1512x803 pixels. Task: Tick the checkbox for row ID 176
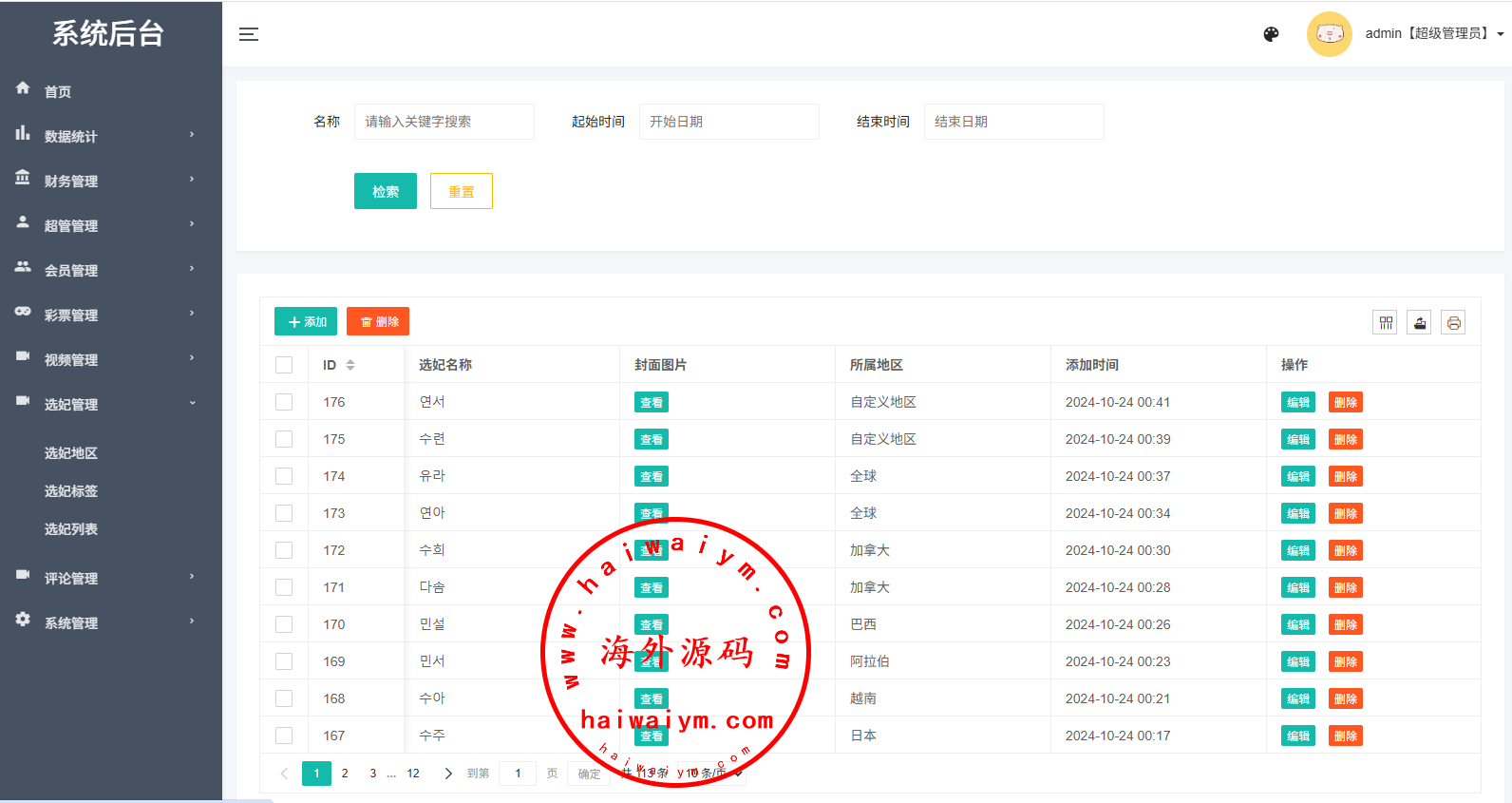[284, 402]
